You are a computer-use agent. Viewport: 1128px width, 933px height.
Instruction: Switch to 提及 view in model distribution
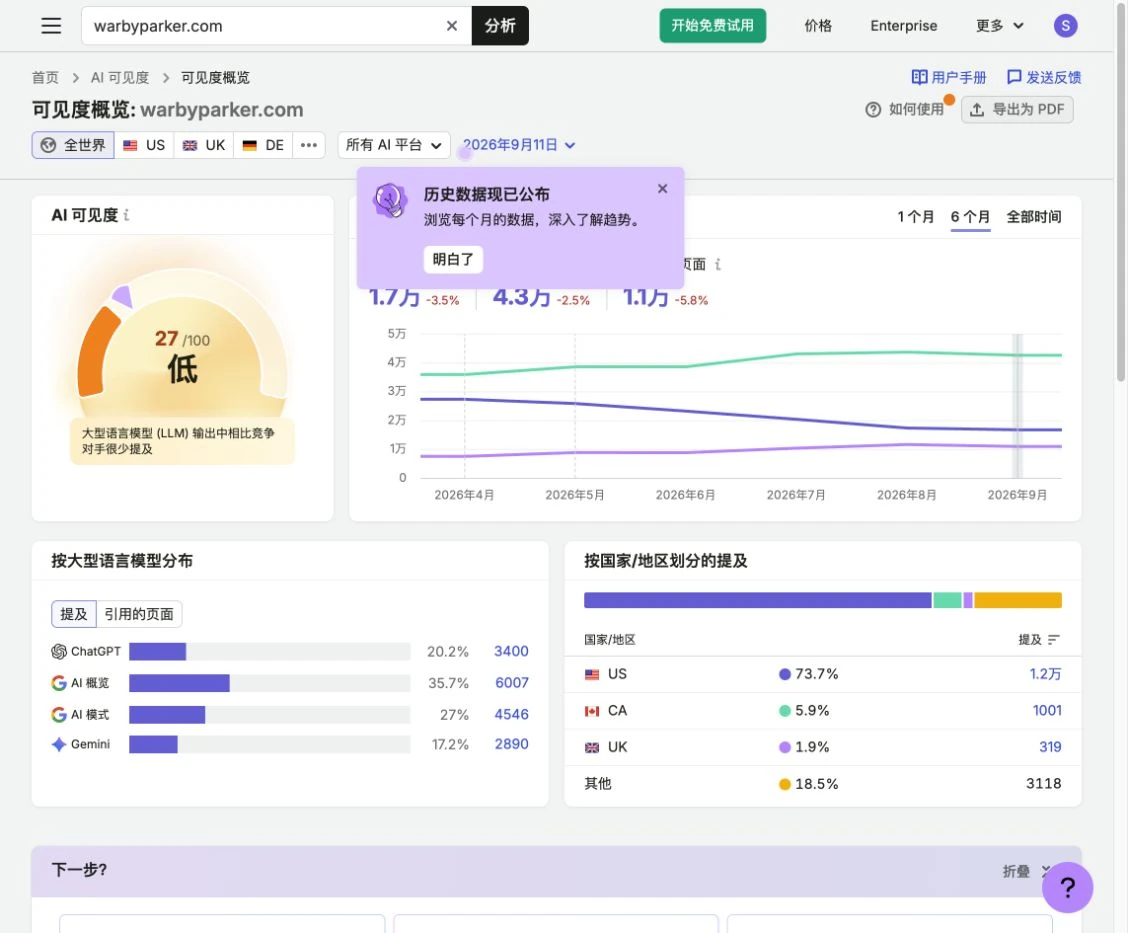click(x=73, y=614)
